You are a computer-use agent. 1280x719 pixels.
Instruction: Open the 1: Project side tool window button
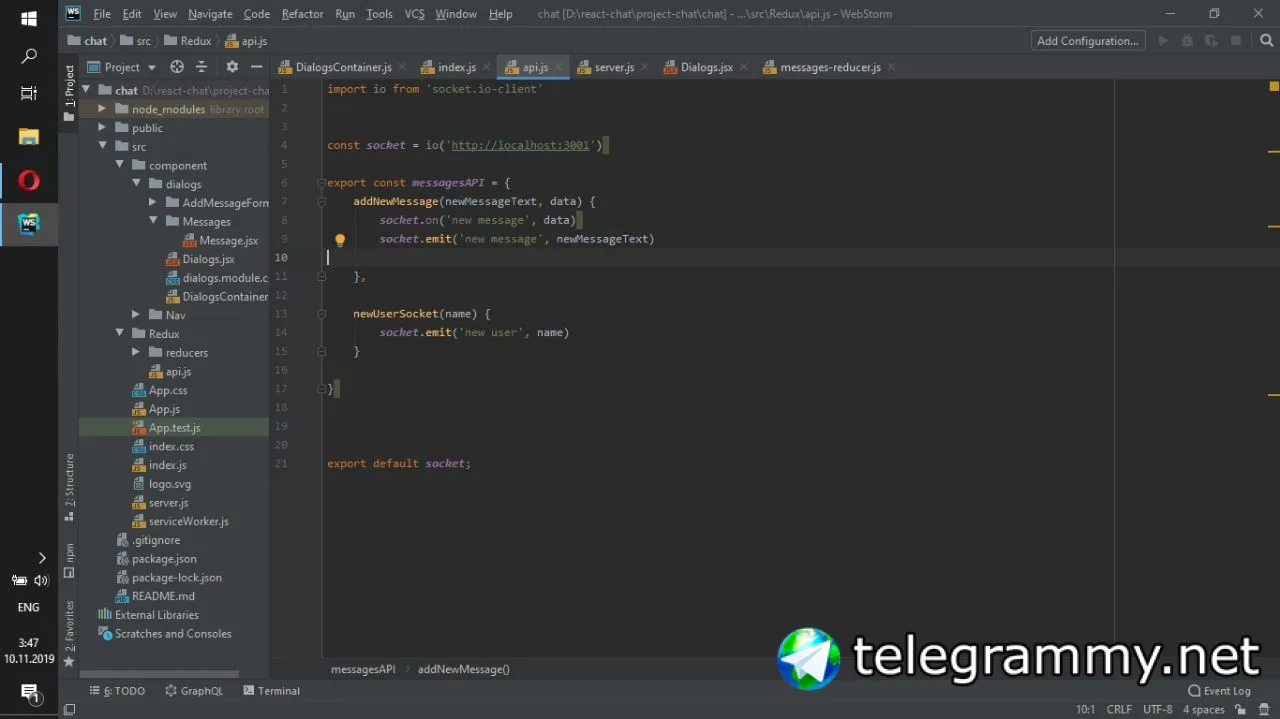pos(69,93)
